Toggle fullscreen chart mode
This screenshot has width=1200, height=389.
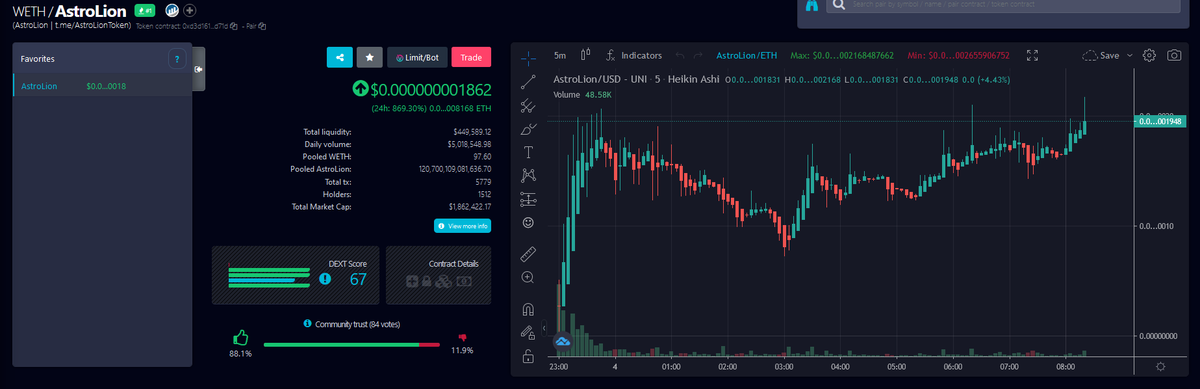pos(1033,55)
